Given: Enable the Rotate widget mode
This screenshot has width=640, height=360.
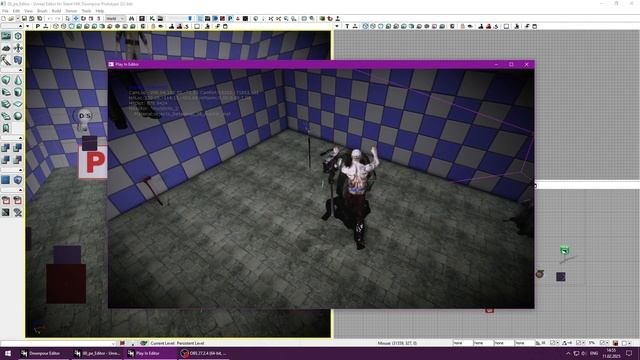Looking at the screenshot, I should pyautogui.click(x=83, y=18).
